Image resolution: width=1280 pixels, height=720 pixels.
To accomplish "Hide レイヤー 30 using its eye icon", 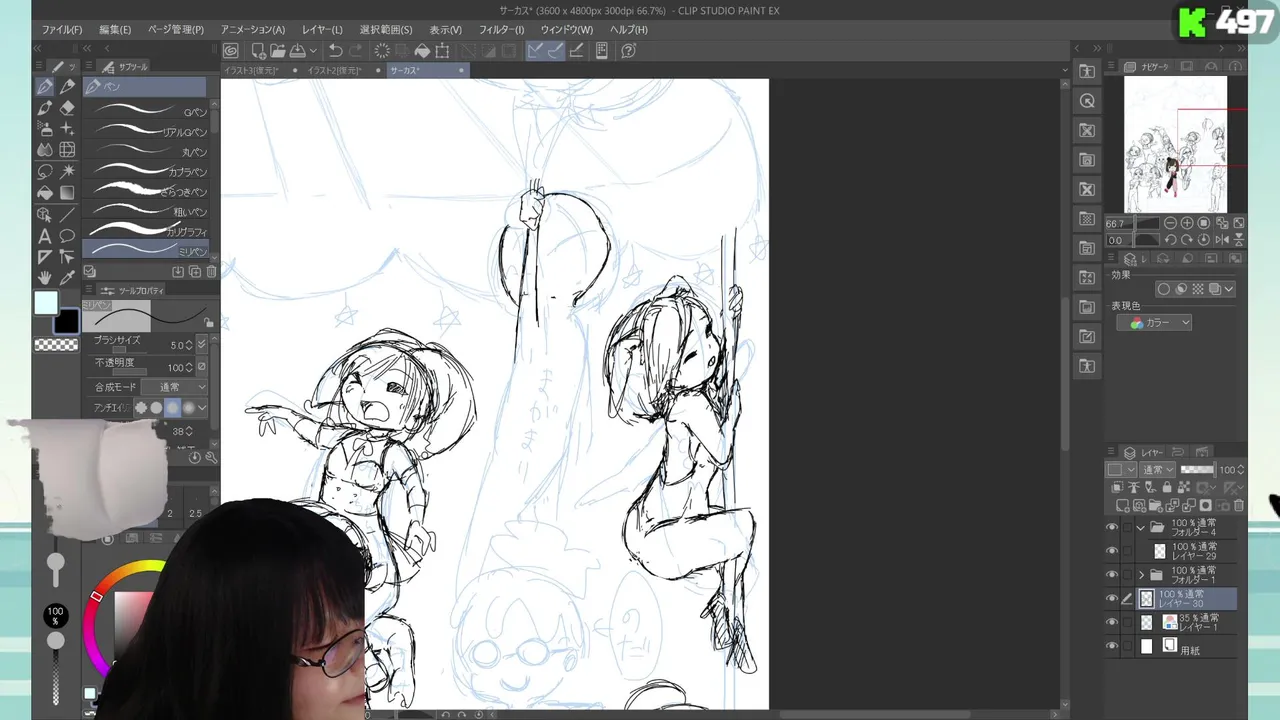I will [x=1112, y=599].
